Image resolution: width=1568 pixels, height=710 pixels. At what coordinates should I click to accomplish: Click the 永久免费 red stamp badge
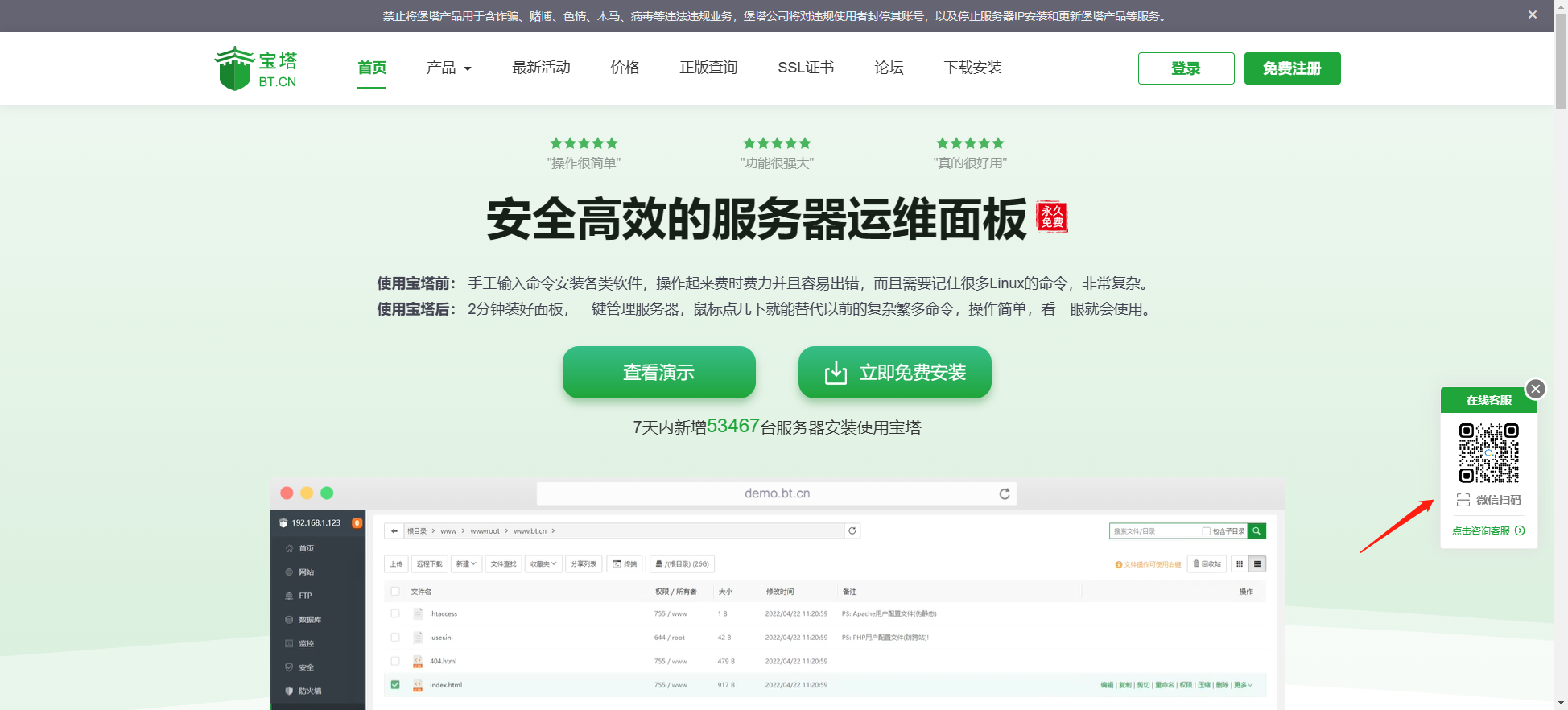tap(1051, 216)
